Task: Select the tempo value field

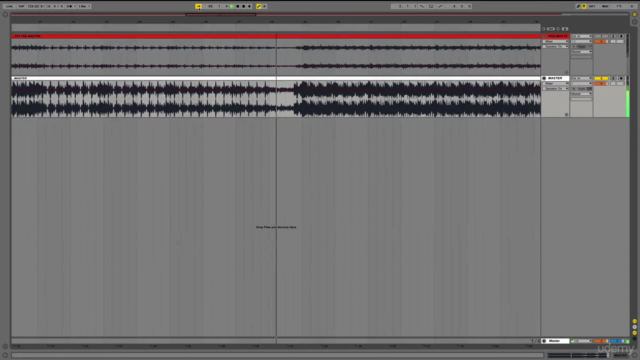Action: (x=33, y=7)
